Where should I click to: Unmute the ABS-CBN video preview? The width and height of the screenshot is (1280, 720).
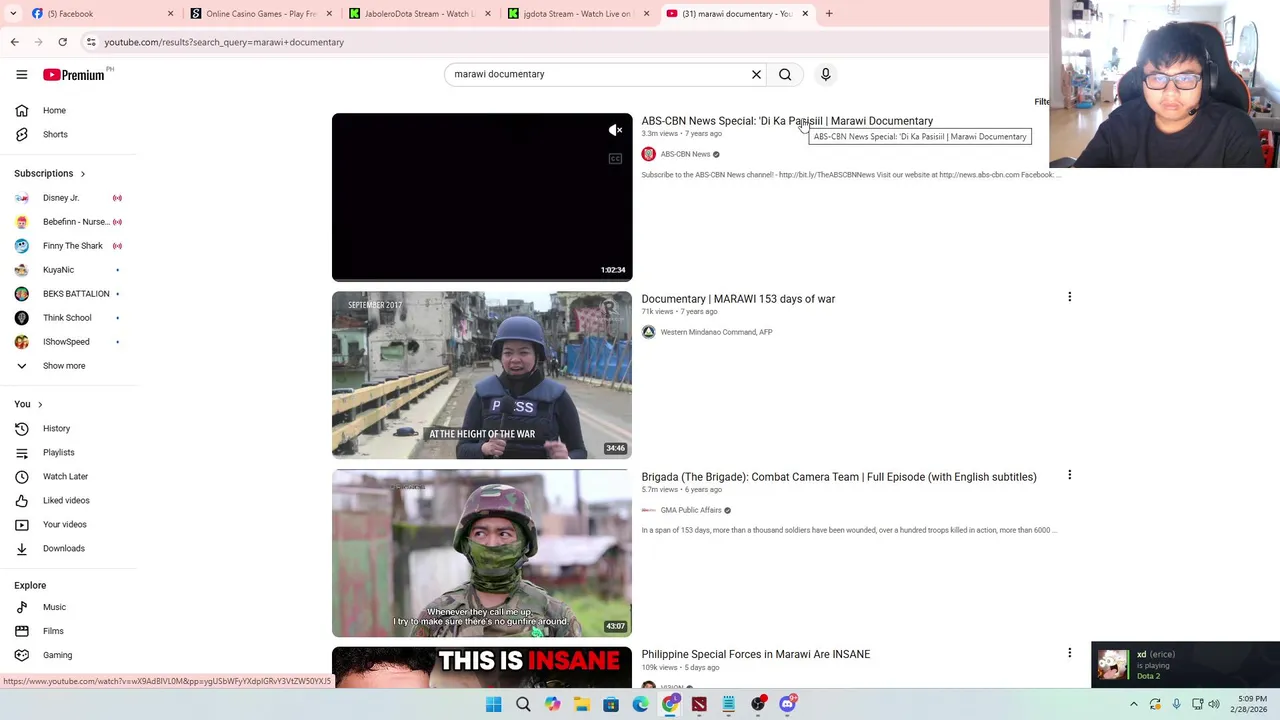coord(615,130)
